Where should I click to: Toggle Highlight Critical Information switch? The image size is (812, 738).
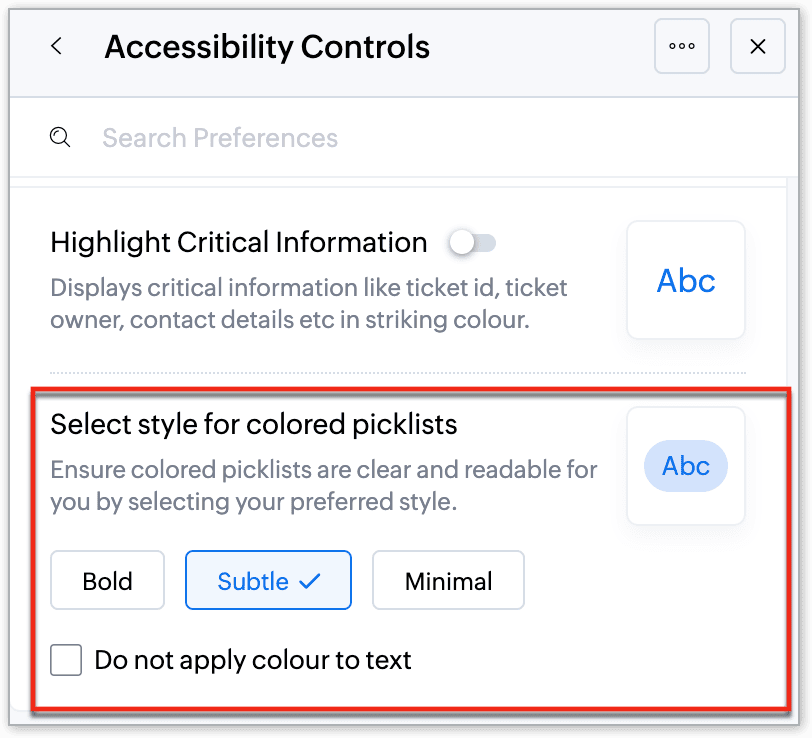472,242
